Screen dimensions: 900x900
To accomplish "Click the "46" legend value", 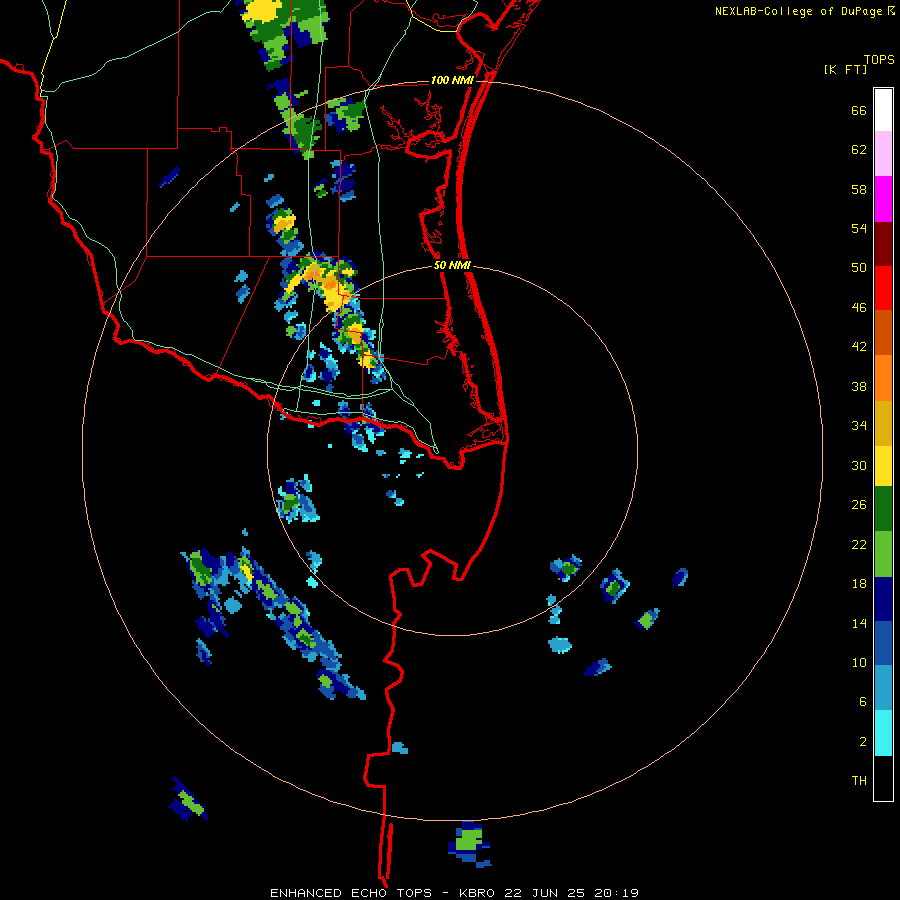I will coord(859,308).
